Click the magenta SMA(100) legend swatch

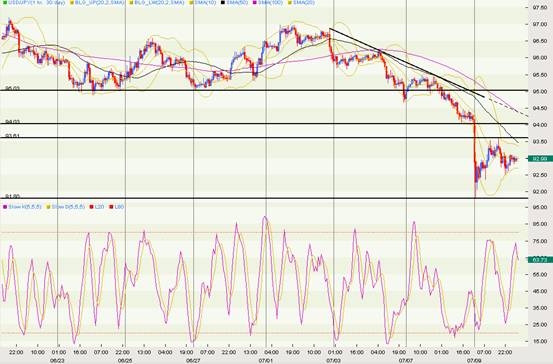254,2
